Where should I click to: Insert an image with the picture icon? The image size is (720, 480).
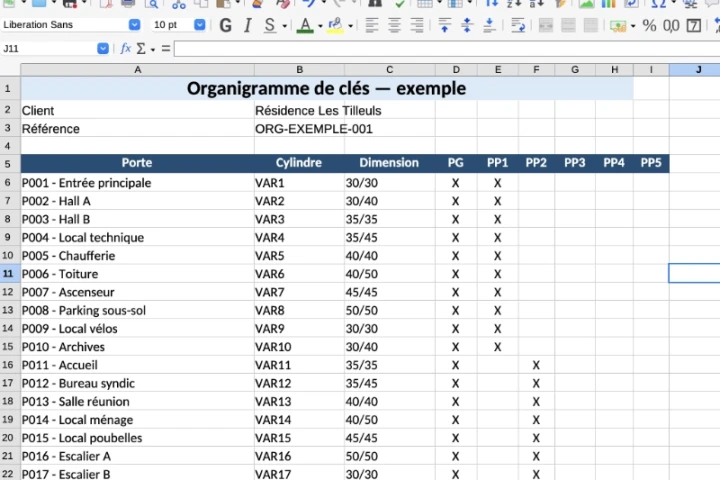[x=586, y=3]
